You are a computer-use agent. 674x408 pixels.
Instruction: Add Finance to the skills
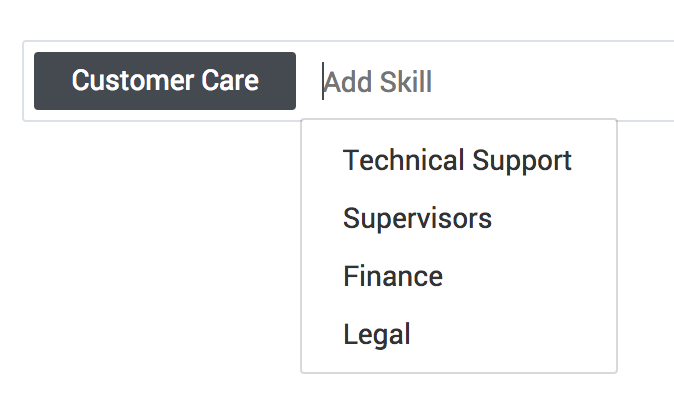pyautogui.click(x=393, y=276)
